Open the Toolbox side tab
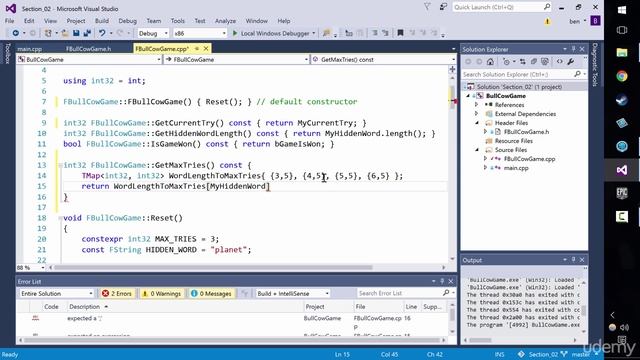Image resolution: width=640 pixels, height=360 pixels. pos(7,53)
